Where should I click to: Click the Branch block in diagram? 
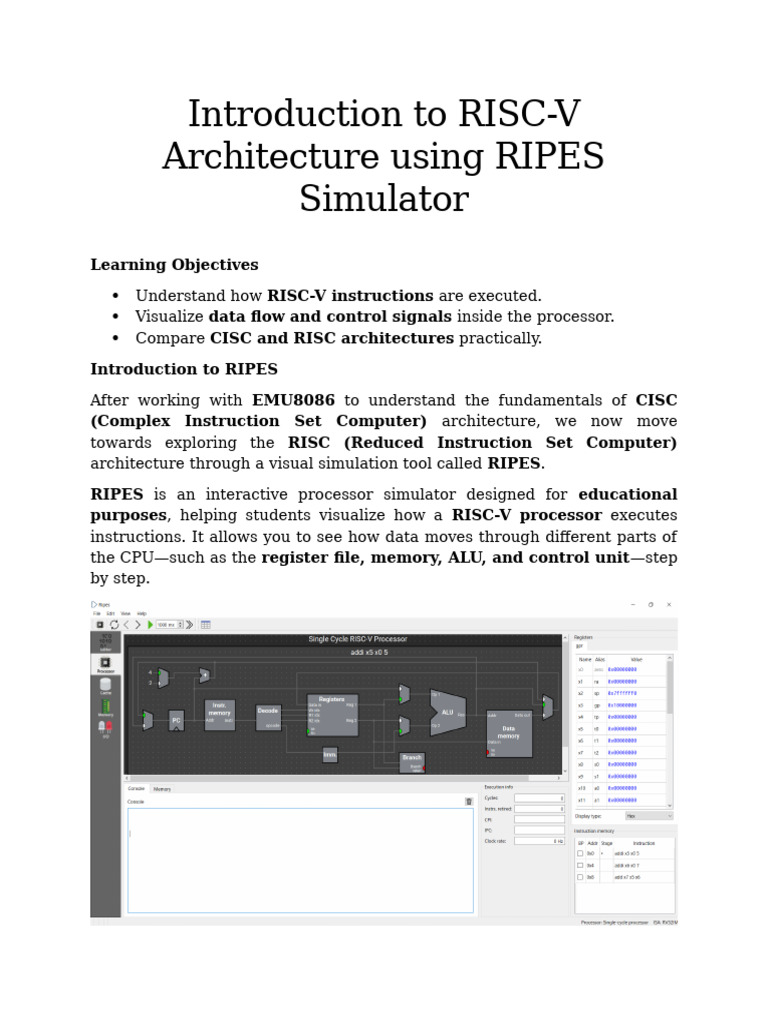tap(412, 763)
